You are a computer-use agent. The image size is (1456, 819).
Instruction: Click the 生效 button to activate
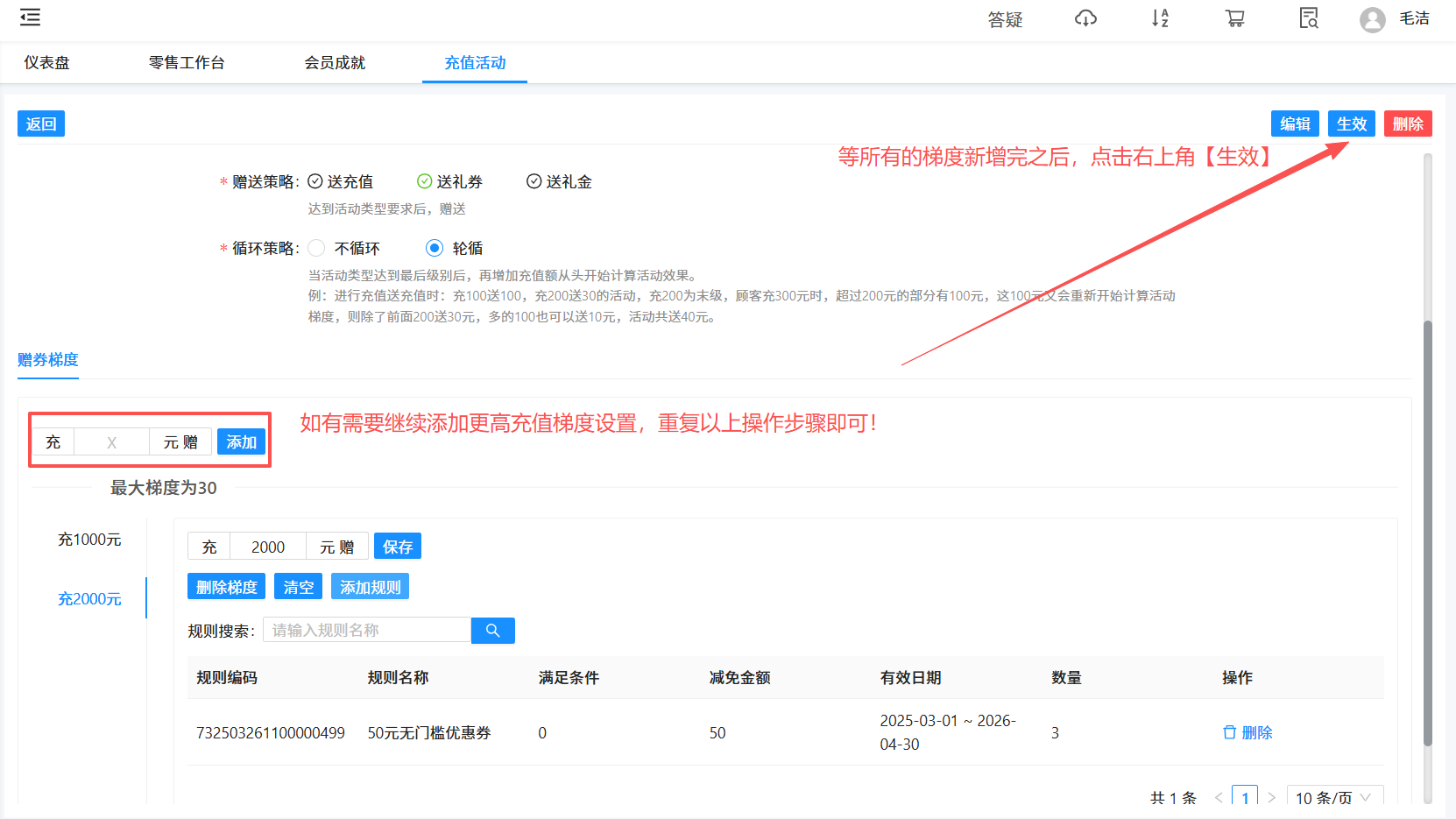pos(1351,124)
